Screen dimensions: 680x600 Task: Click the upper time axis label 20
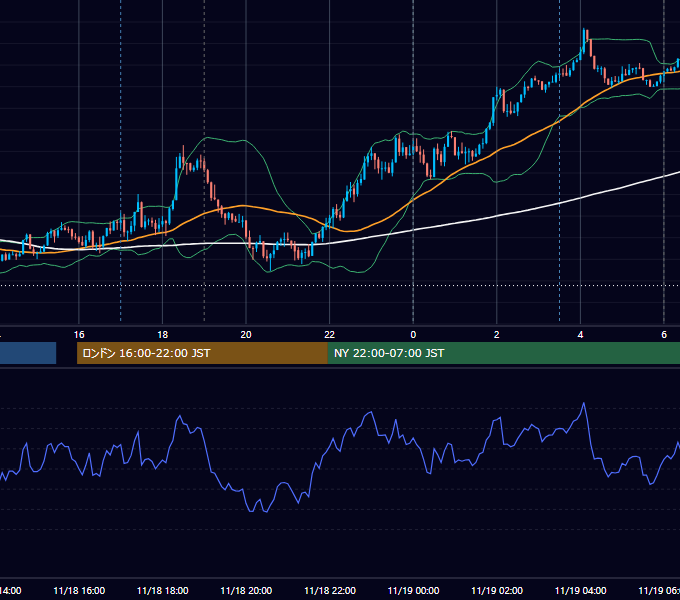pyautogui.click(x=246, y=335)
